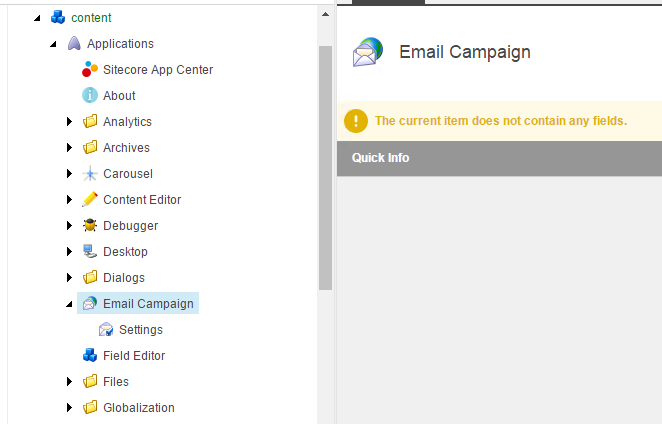Click the large Email Campaign header icon
This screenshot has width=662, height=424.
coord(368,52)
